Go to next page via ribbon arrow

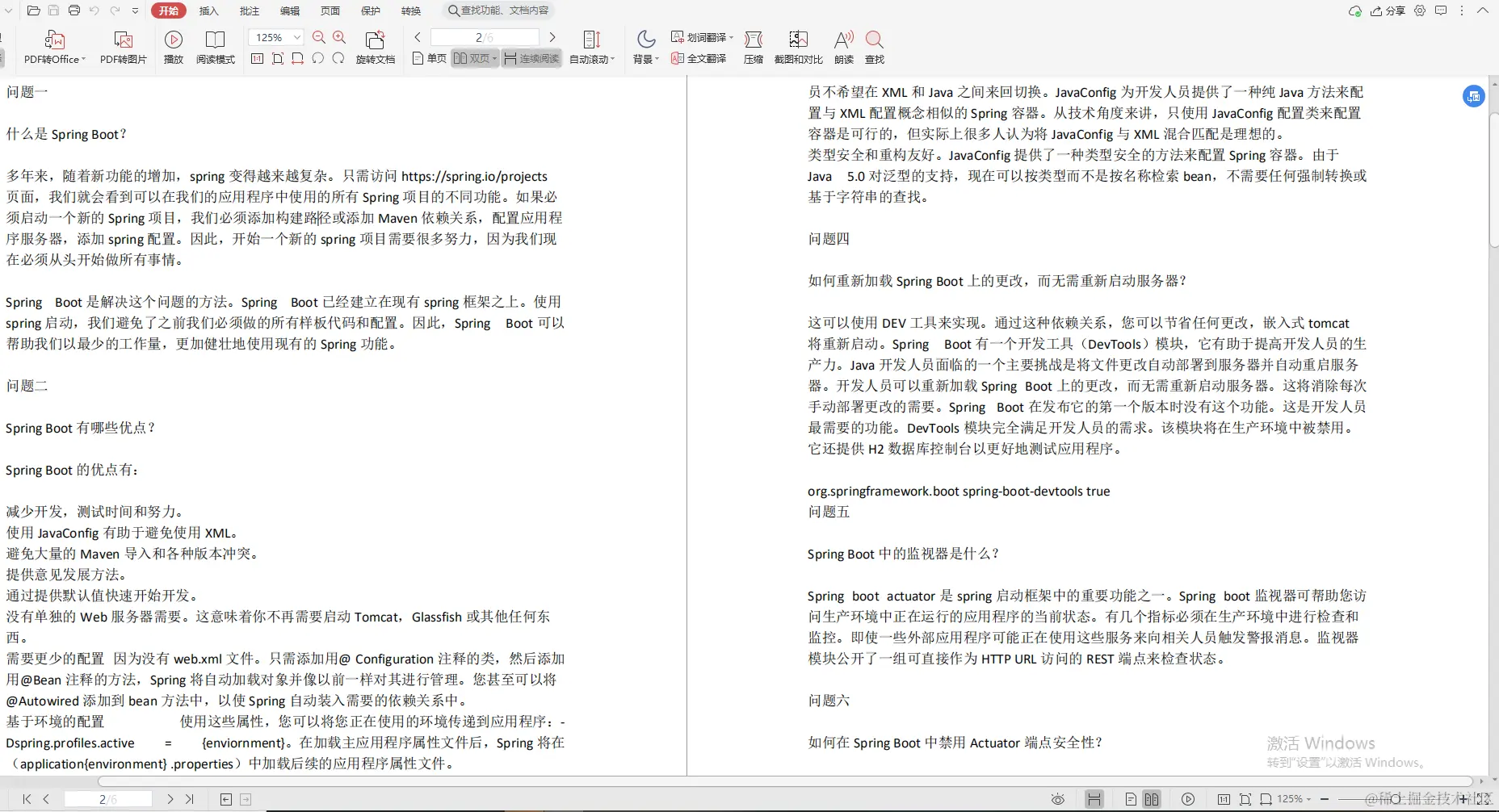[x=552, y=37]
